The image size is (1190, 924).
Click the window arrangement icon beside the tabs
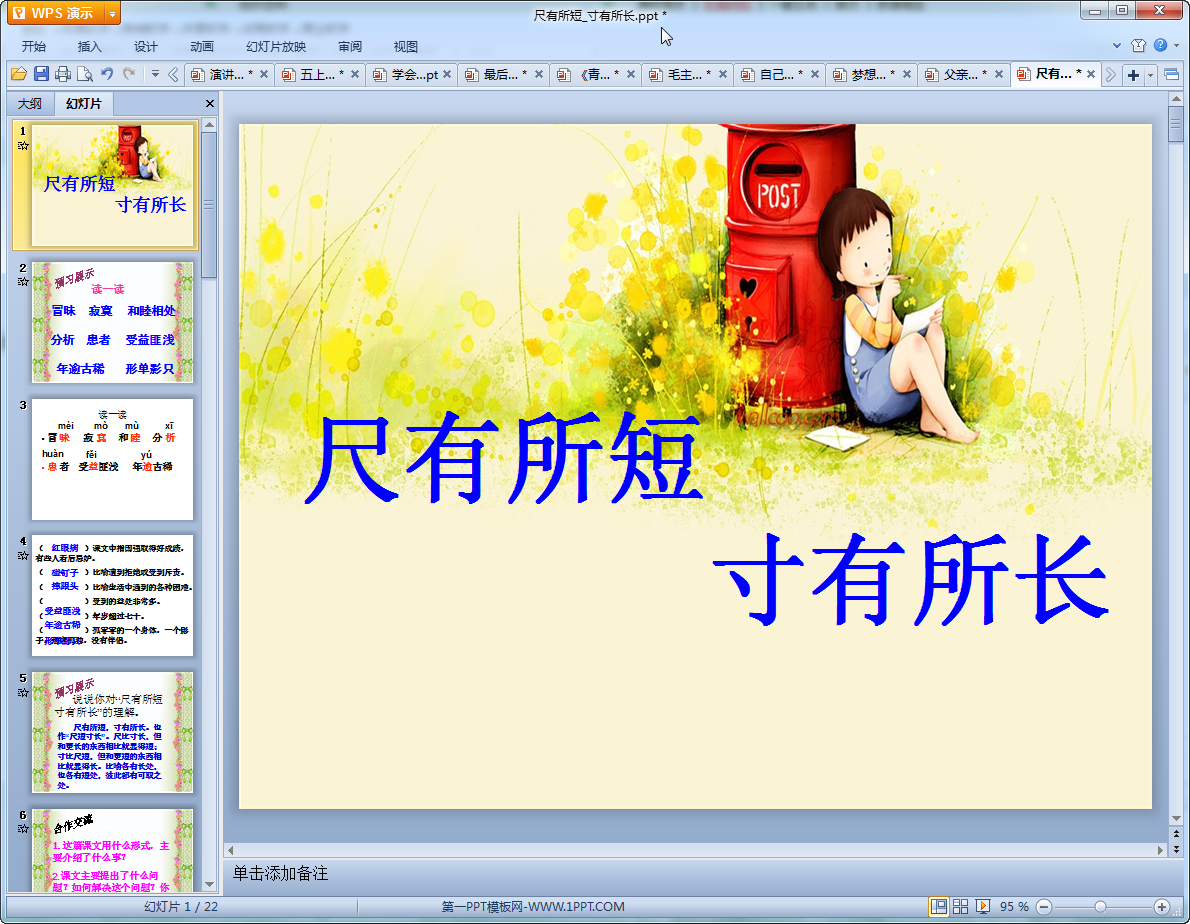click(1172, 74)
